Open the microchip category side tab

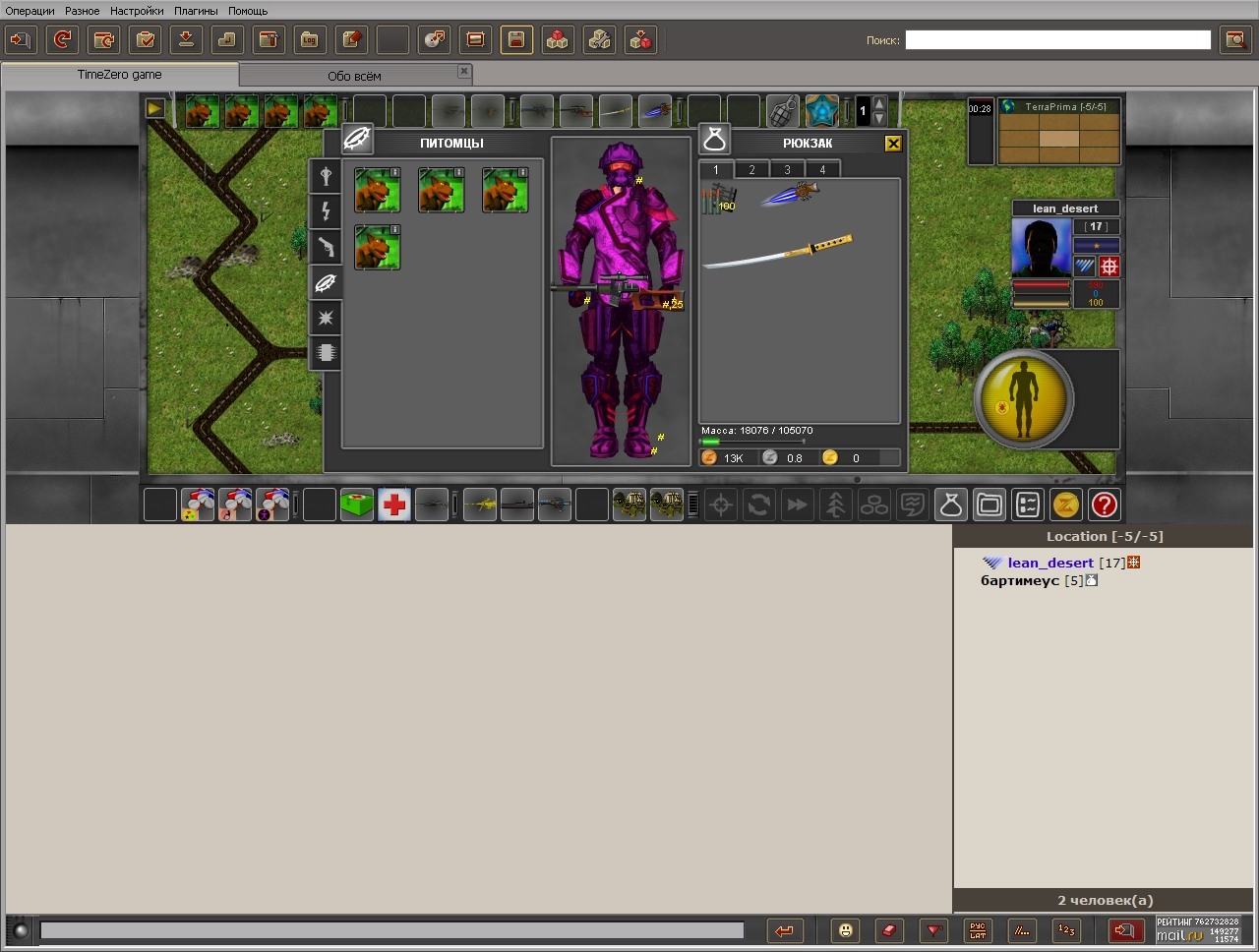pos(326,352)
